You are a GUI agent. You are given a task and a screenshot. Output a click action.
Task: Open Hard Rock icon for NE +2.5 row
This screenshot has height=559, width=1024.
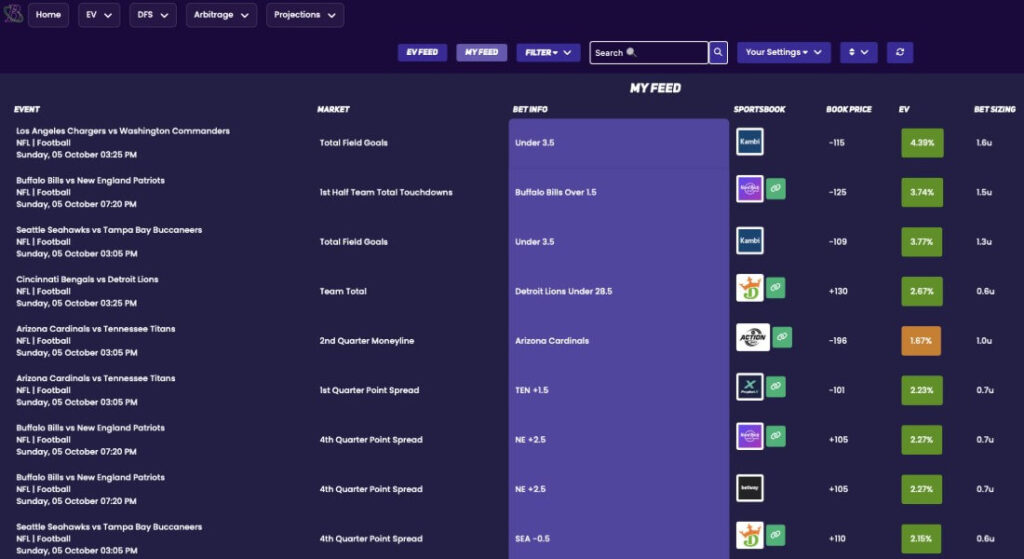coord(750,436)
